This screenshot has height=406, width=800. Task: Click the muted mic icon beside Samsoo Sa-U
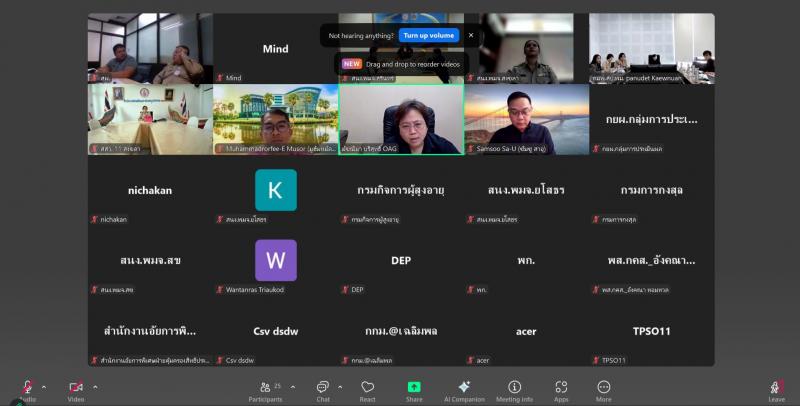tap(470, 149)
